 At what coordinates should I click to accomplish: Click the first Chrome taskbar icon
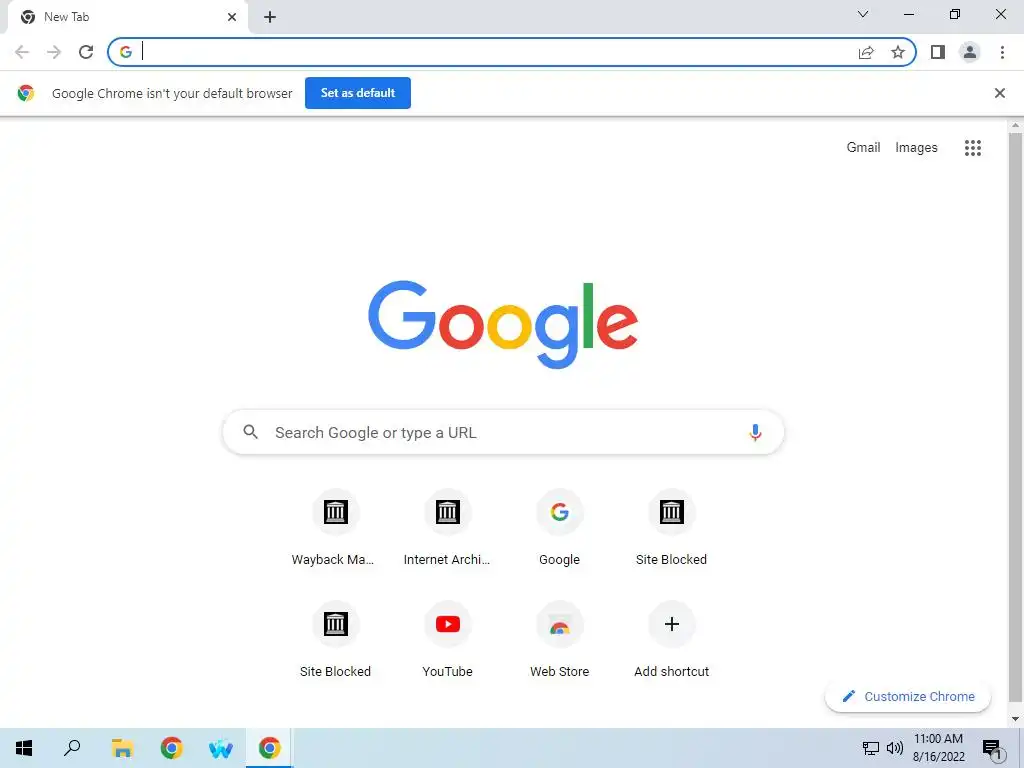[172, 748]
